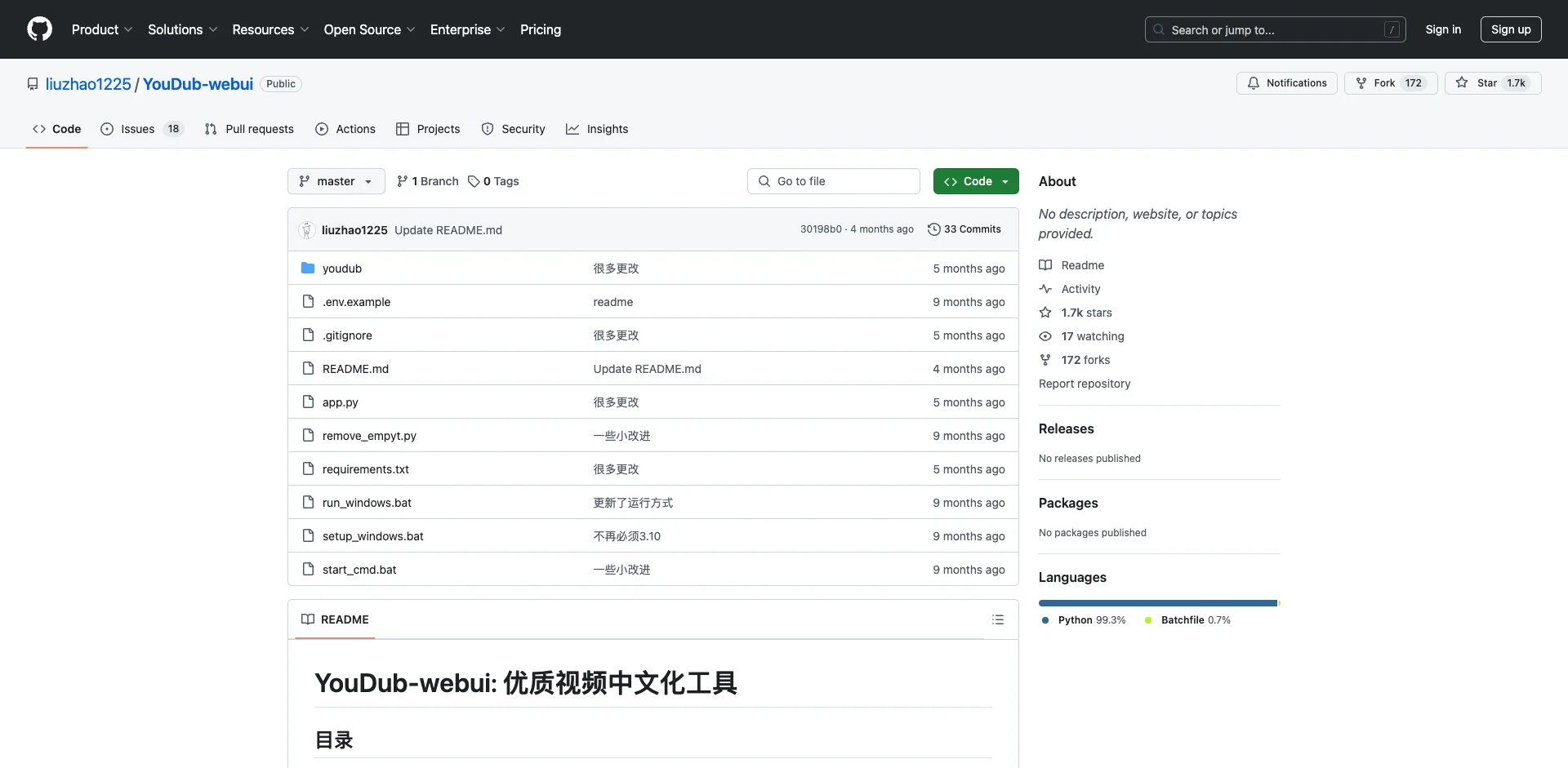The width and height of the screenshot is (1568, 768).
Task: Click the 30198b0 commit hash
Action: (x=821, y=229)
